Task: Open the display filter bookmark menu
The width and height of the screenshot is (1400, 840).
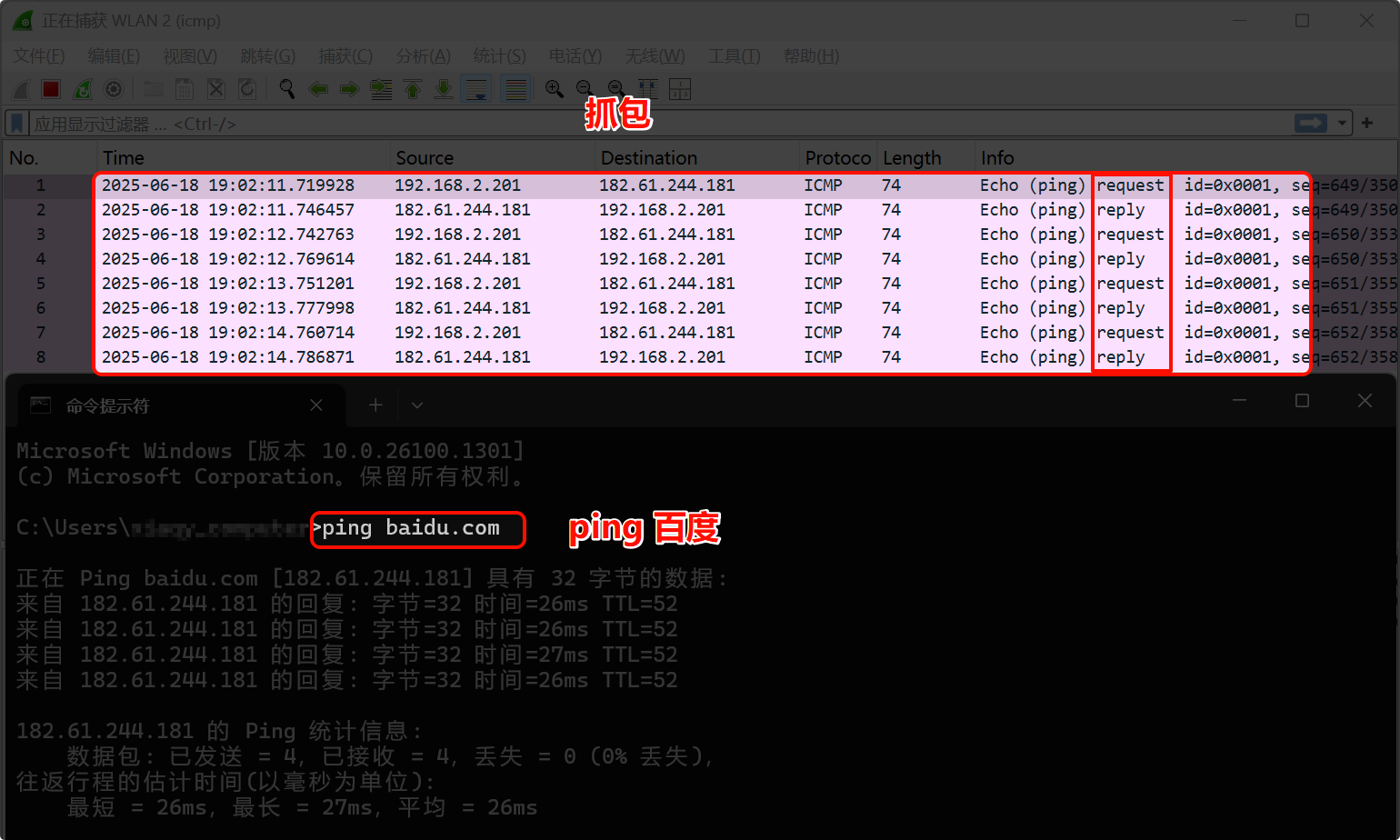Action: coord(17,123)
